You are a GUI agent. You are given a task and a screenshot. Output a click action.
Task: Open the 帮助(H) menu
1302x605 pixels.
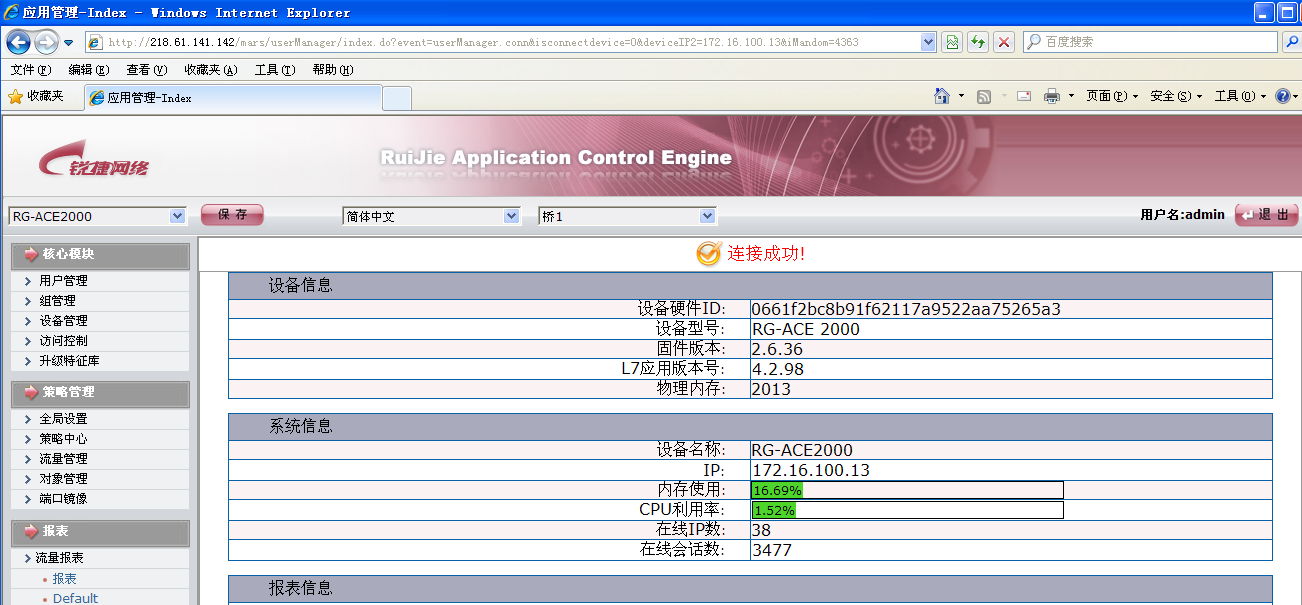click(333, 69)
